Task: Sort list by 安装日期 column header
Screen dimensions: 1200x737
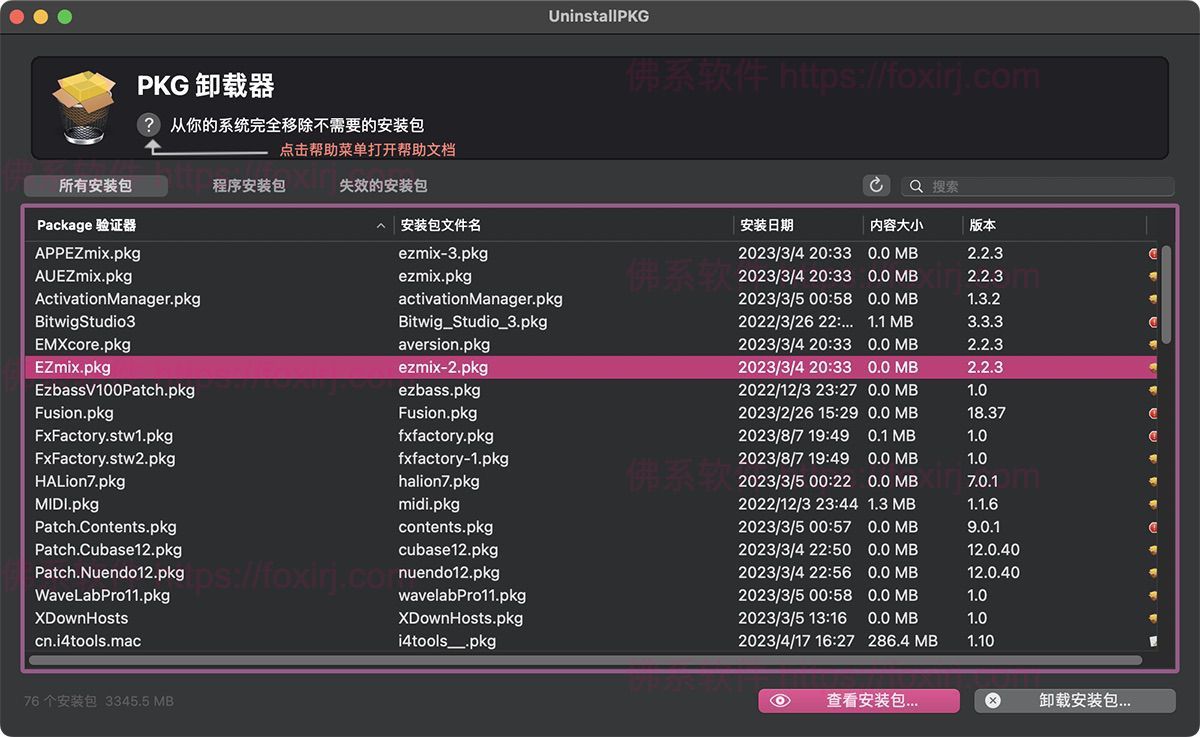Action: [x=767, y=226]
